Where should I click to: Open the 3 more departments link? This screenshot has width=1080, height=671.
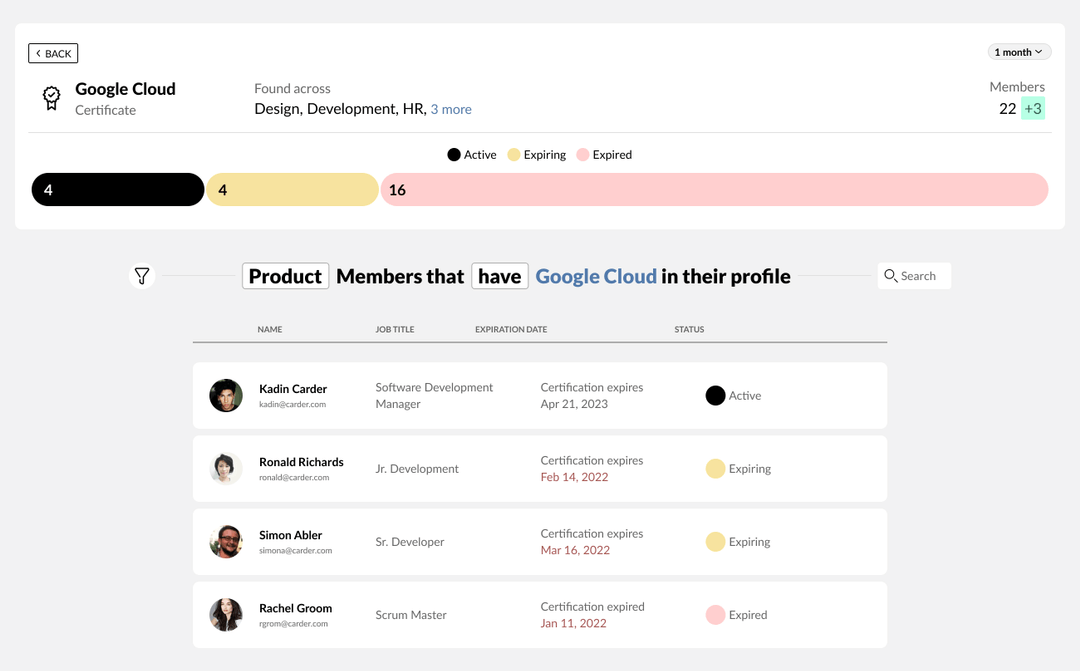[451, 109]
